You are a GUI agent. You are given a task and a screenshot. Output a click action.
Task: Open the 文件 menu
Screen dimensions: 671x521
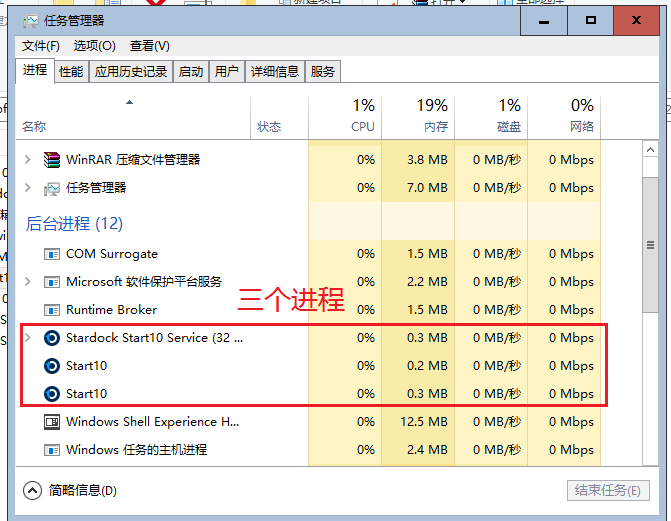pyautogui.click(x=41, y=46)
